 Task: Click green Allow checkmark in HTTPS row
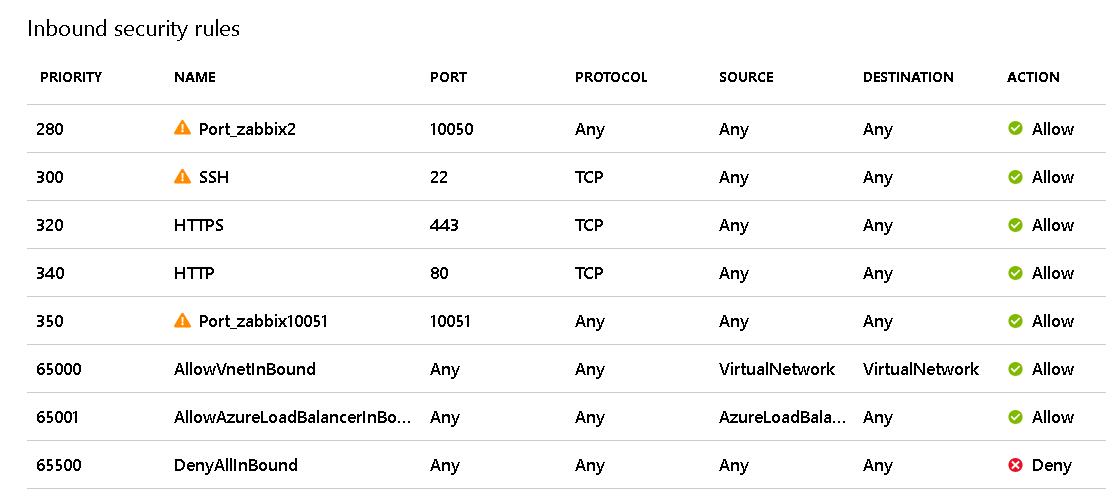click(1016, 225)
